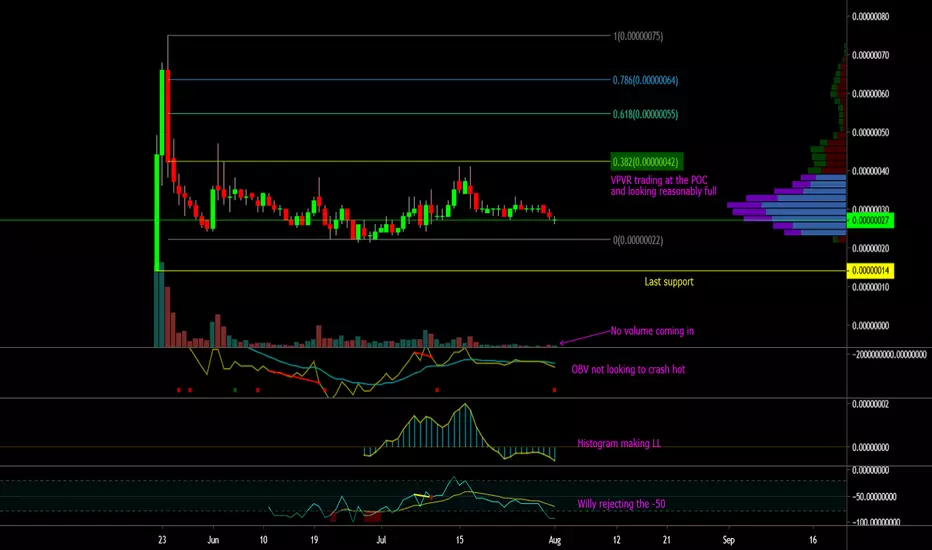This screenshot has width=932, height=550.
Task: Click the yellow 0.00000014 price tag
Action: (x=870, y=271)
